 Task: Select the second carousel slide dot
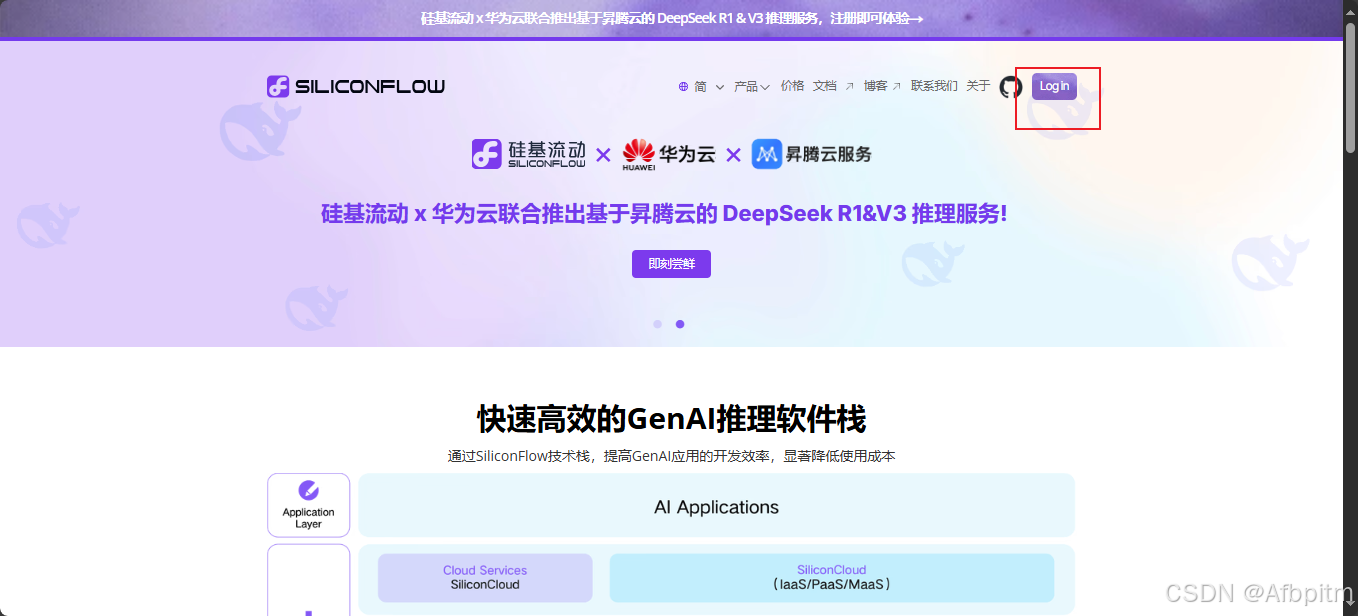pos(680,324)
